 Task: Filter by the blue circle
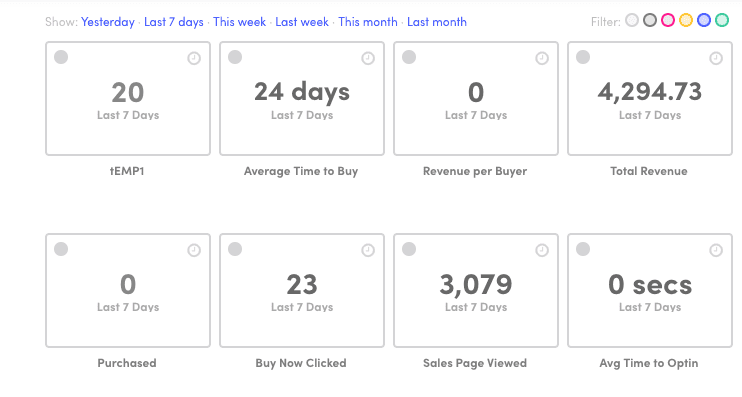(x=704, y=20)
